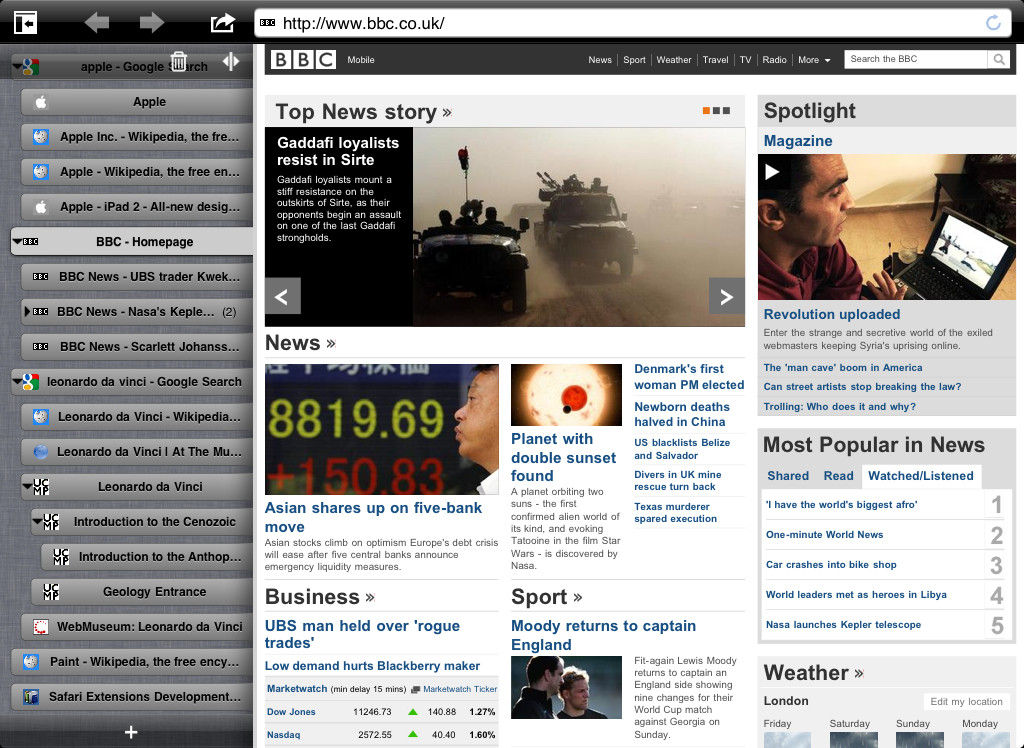Open the stock ticker 8819.69 news thumbnail
Viewport: 1024px width, 748px height.
(x=382, y=429)
